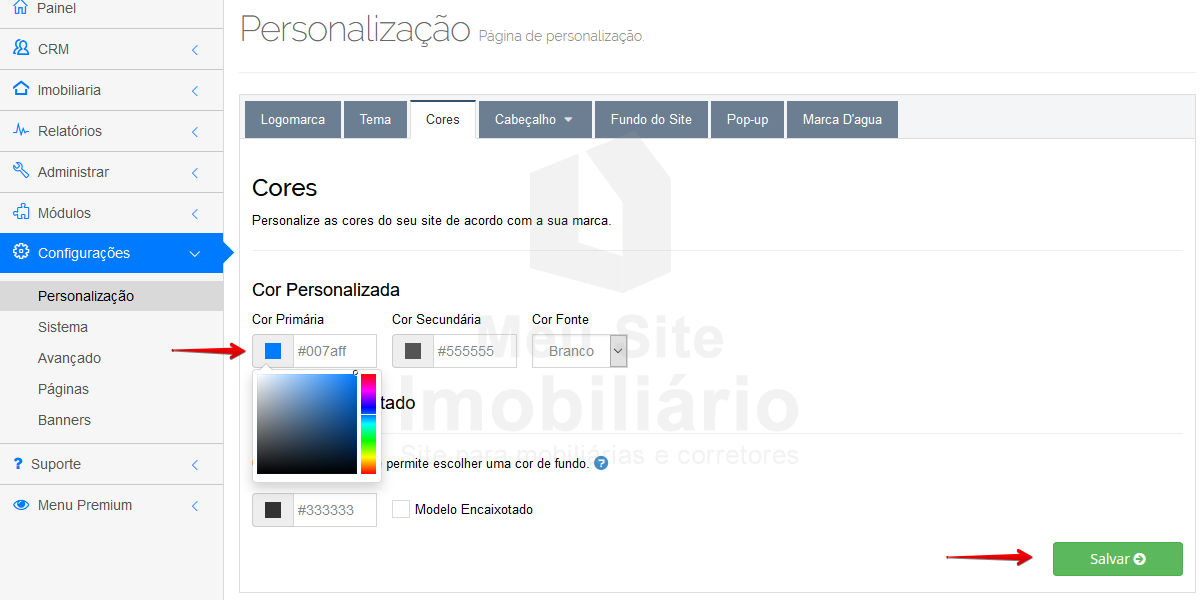1200x600 pixels.
Task: Expand the Suporte sidebar menu chevron
Action: (195, 464)
